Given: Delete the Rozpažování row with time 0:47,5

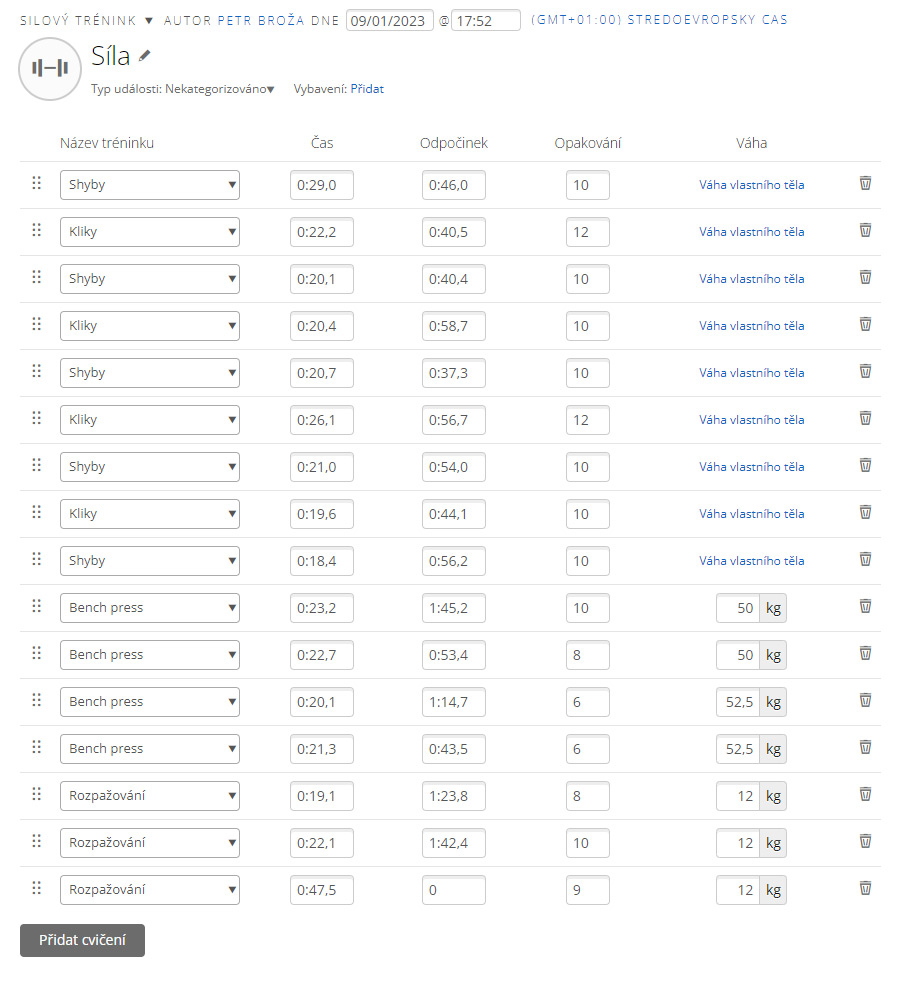Looking at the screenshot, I should coord(865,888).
